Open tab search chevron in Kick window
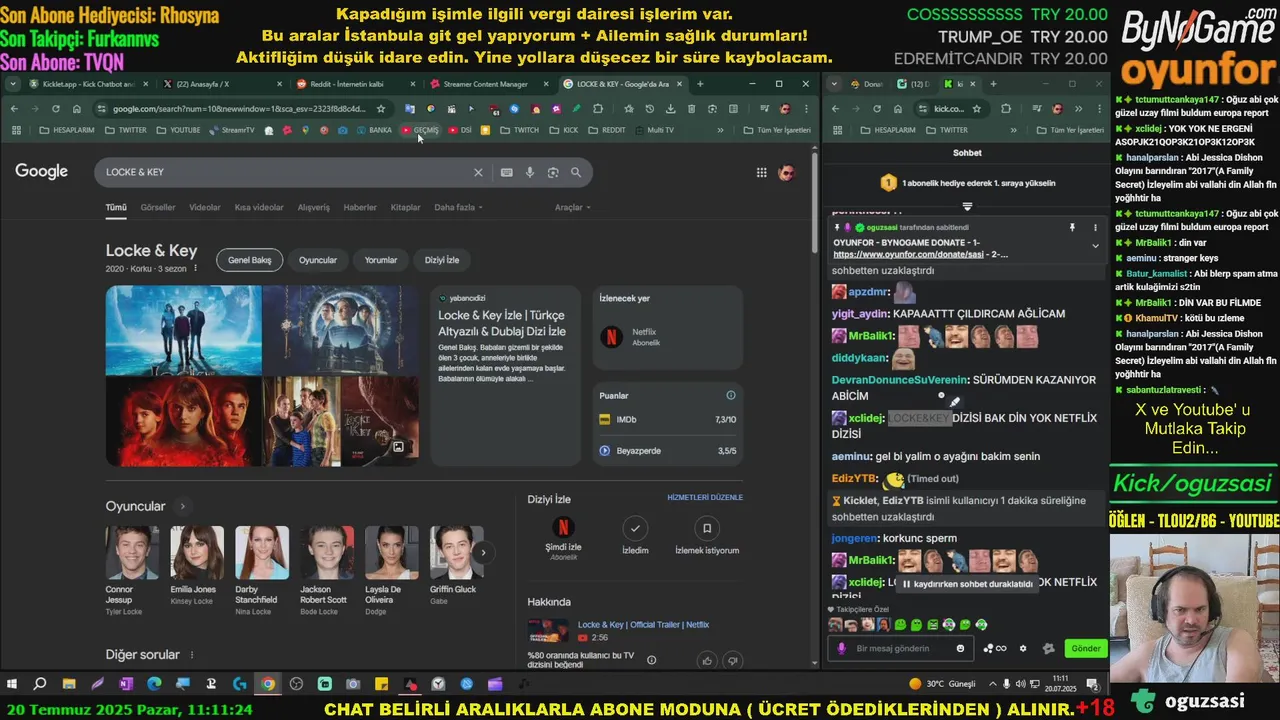The image size is (1280, 720). pos(834,84)
